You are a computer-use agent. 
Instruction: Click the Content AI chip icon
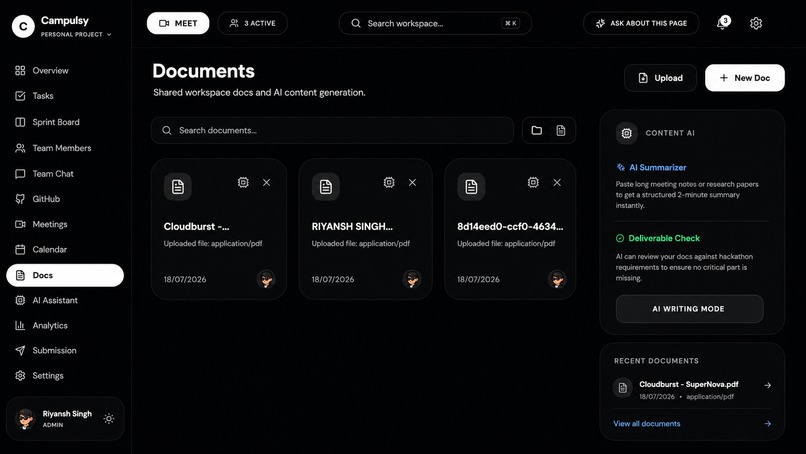click(627, 133)
